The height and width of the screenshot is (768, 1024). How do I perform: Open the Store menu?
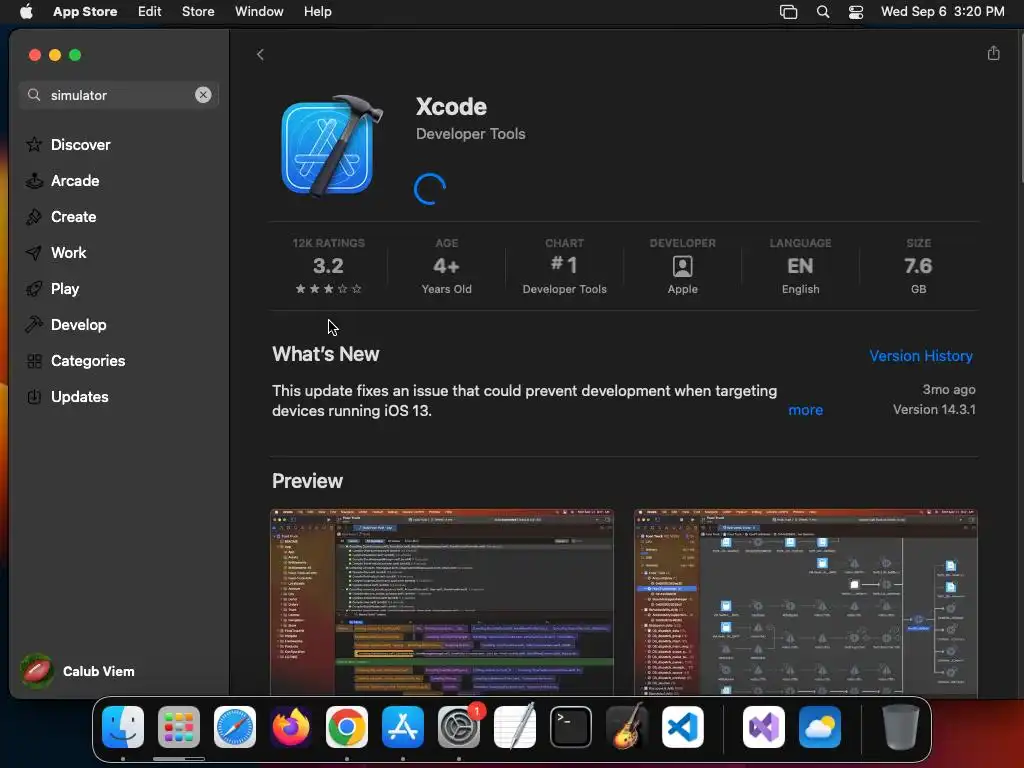[198, 12]
